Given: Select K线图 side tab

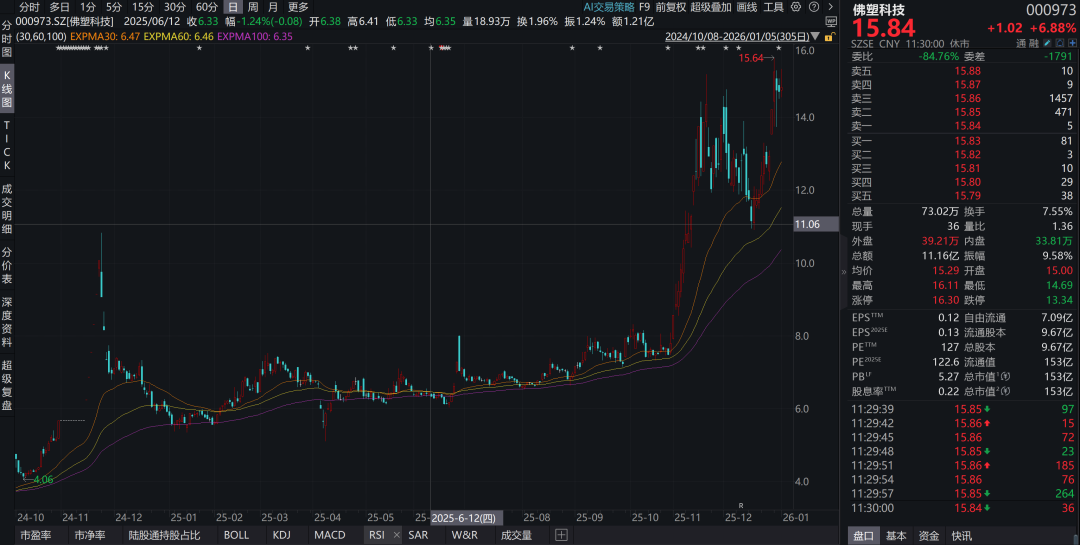Looking at the screenshot, I should coord(7,88).
